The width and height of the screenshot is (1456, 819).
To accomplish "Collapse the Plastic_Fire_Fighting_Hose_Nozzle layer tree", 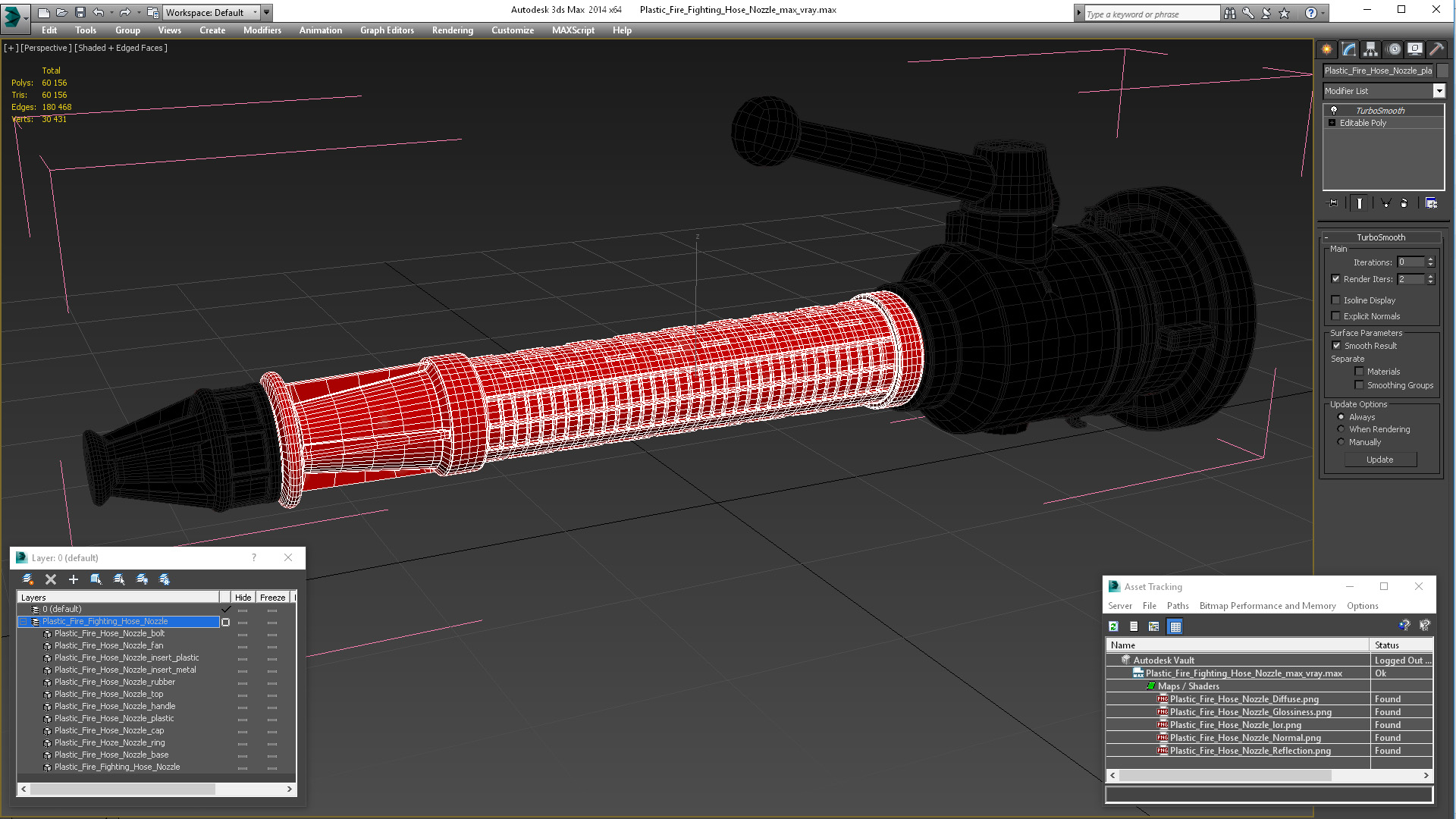I will (23, 622).
